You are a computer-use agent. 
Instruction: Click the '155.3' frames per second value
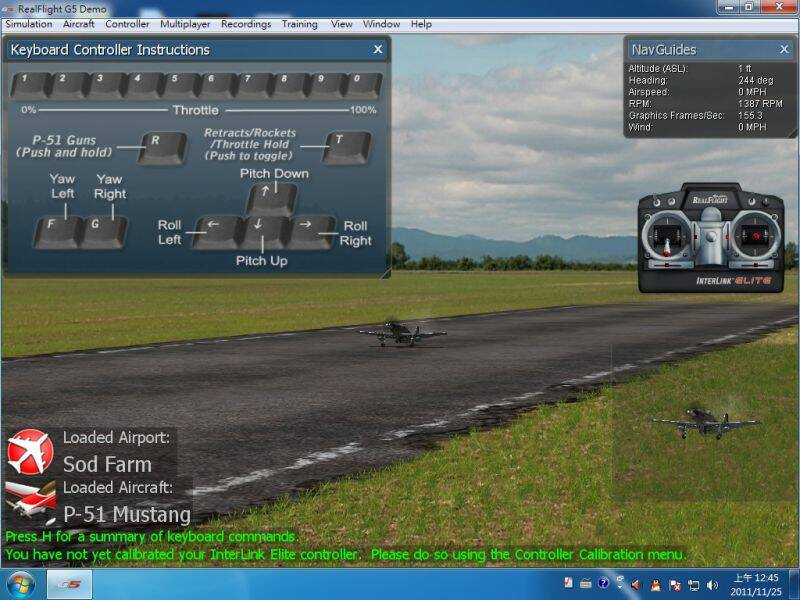point(750,115)
